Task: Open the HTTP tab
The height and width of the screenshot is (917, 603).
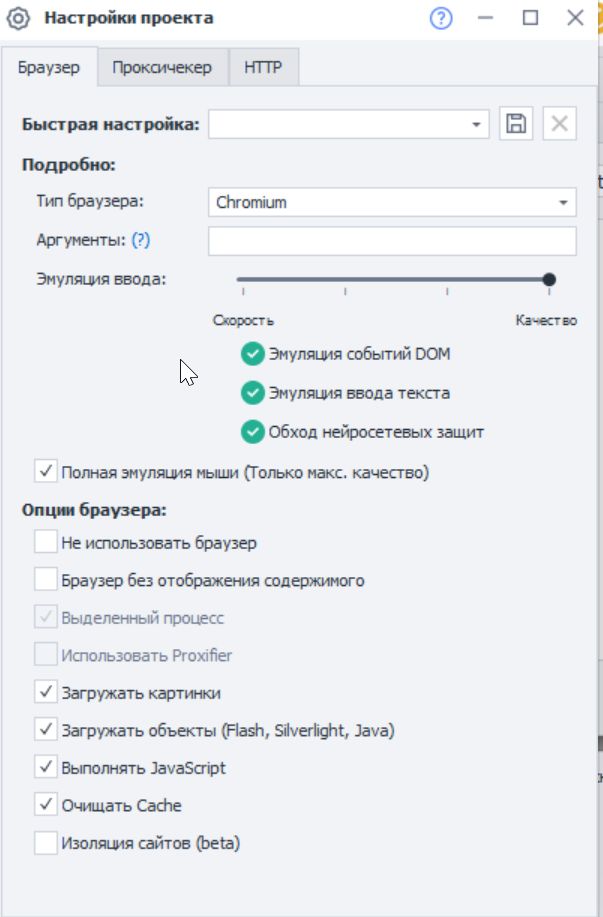Action: [264, 68]
